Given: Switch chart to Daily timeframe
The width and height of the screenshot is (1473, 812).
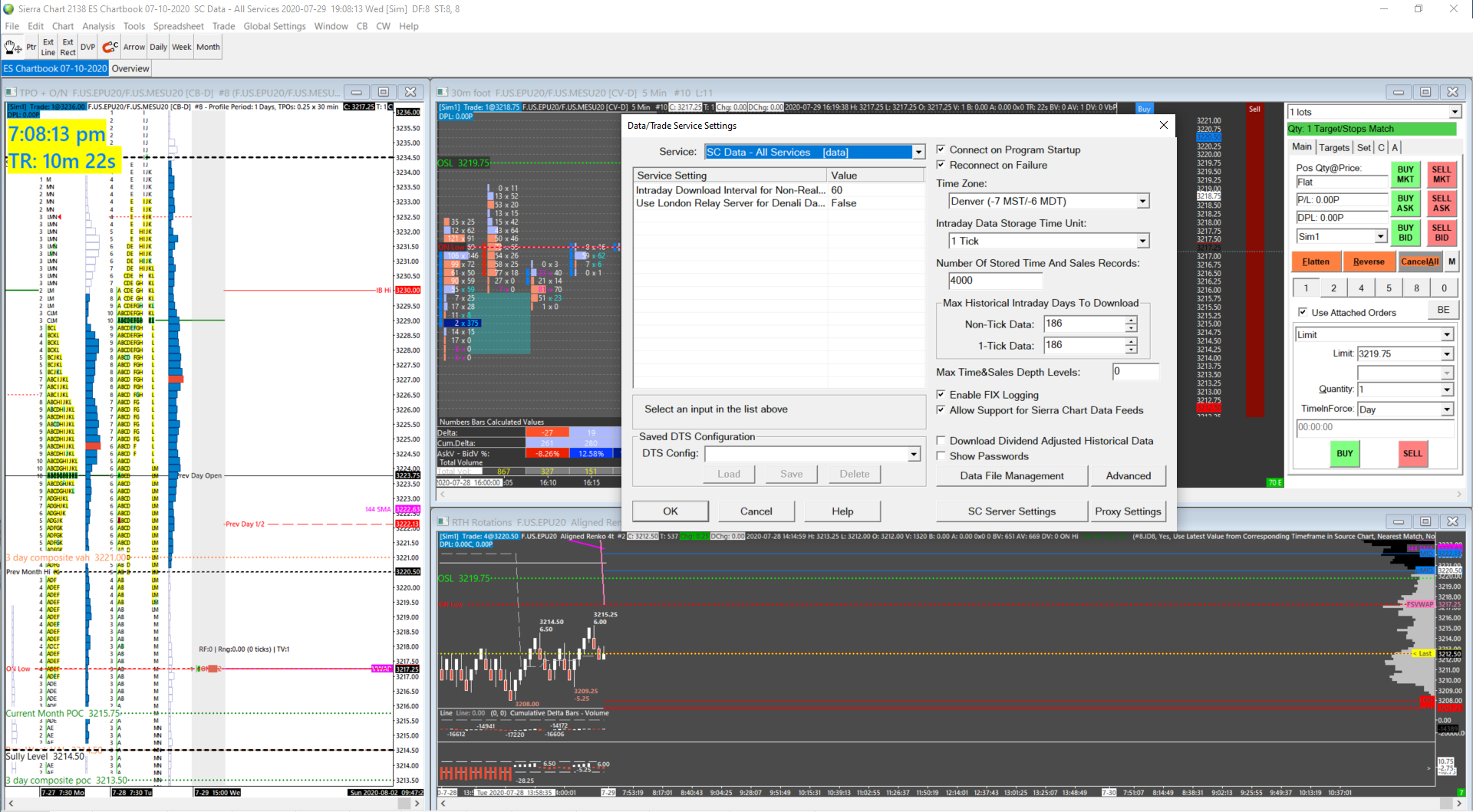Looking at the screenshot, I should click(159, 48).
